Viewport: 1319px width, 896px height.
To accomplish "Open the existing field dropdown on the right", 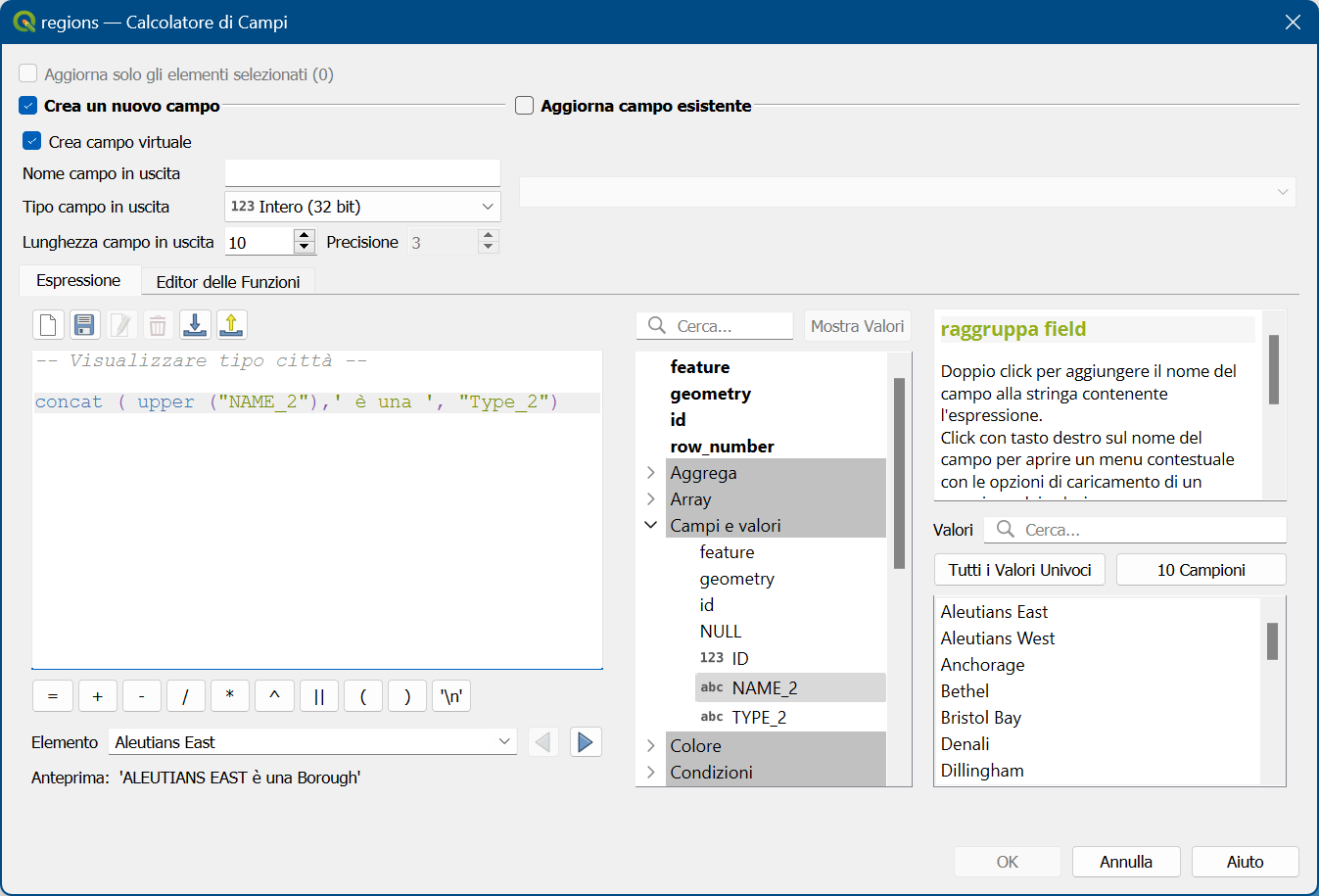I will [907, 192].
